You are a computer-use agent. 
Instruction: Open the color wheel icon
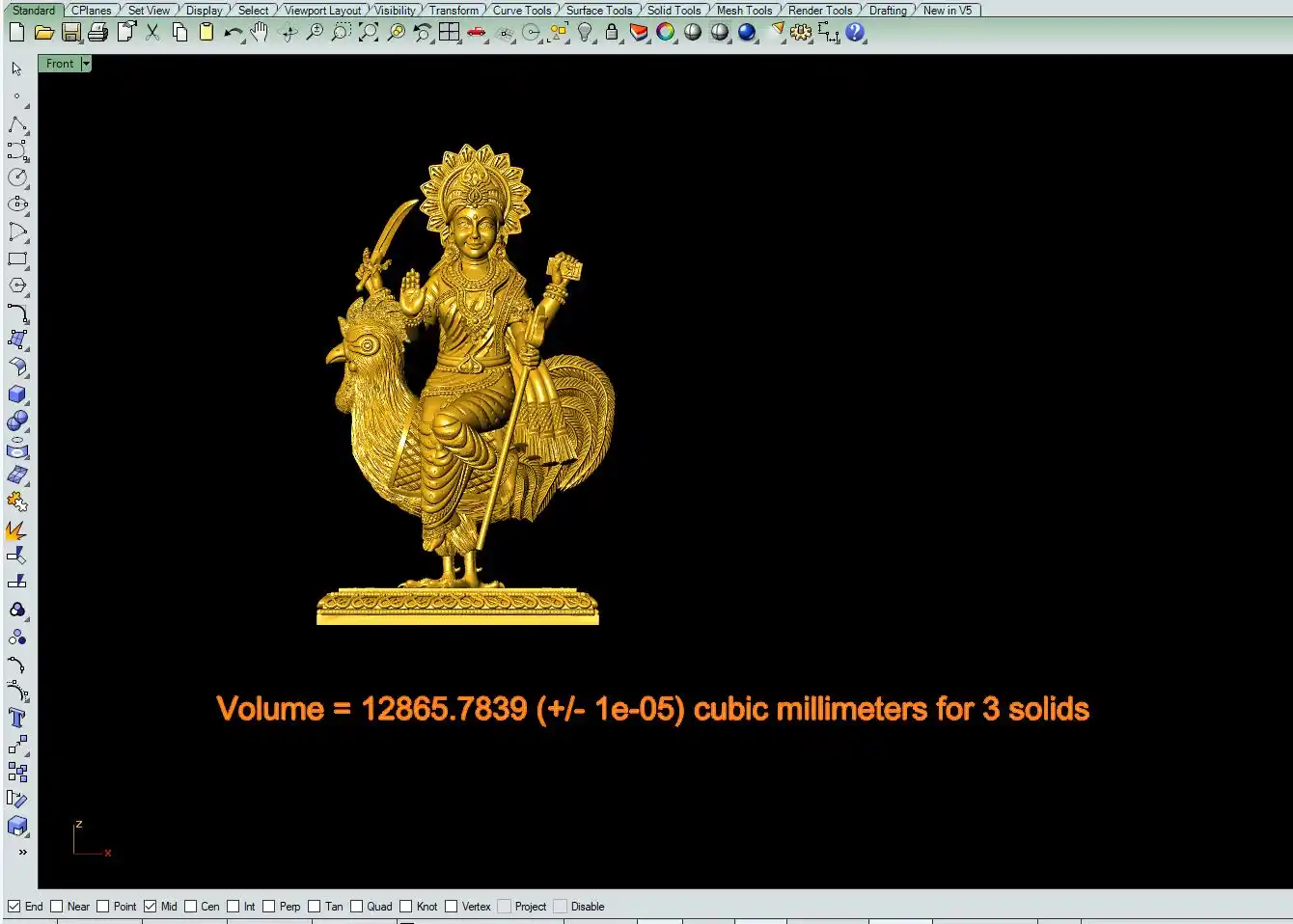[665, 32]
